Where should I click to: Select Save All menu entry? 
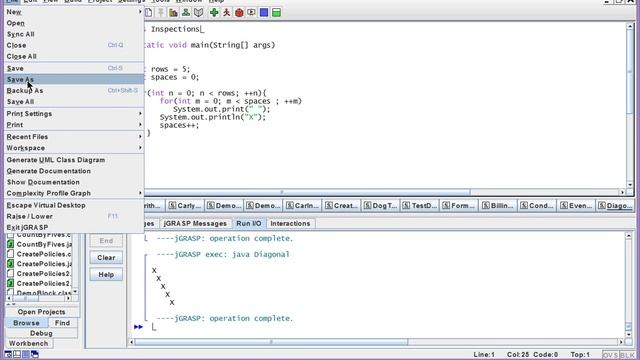(x=74, y=101)
